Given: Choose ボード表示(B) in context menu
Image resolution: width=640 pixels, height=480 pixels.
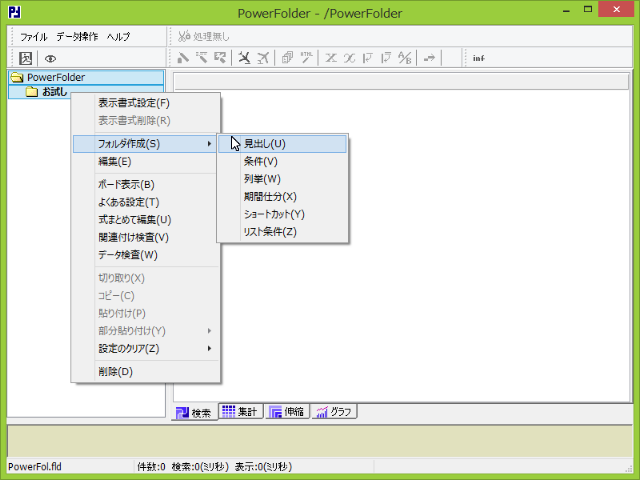Looking at the screenshot, I should click(x=146, y=184).
